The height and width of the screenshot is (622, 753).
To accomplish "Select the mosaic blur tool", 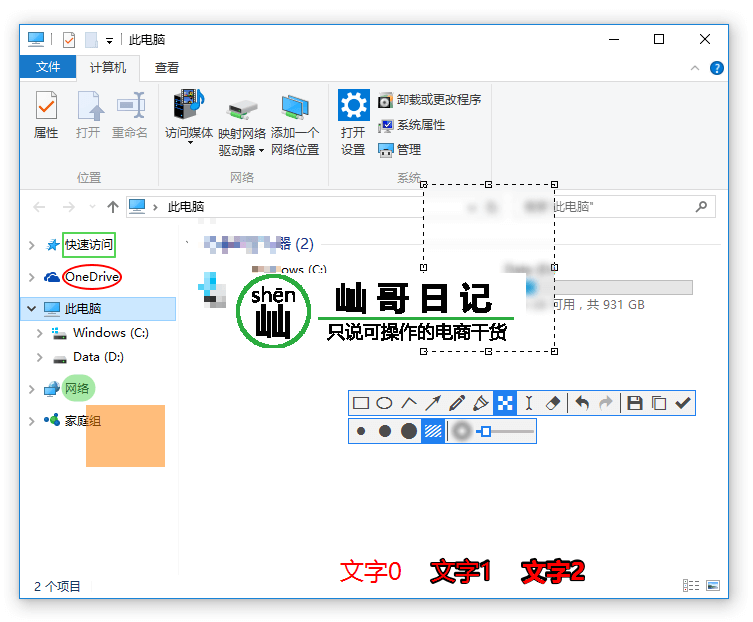I will click(x=505, y=403).
